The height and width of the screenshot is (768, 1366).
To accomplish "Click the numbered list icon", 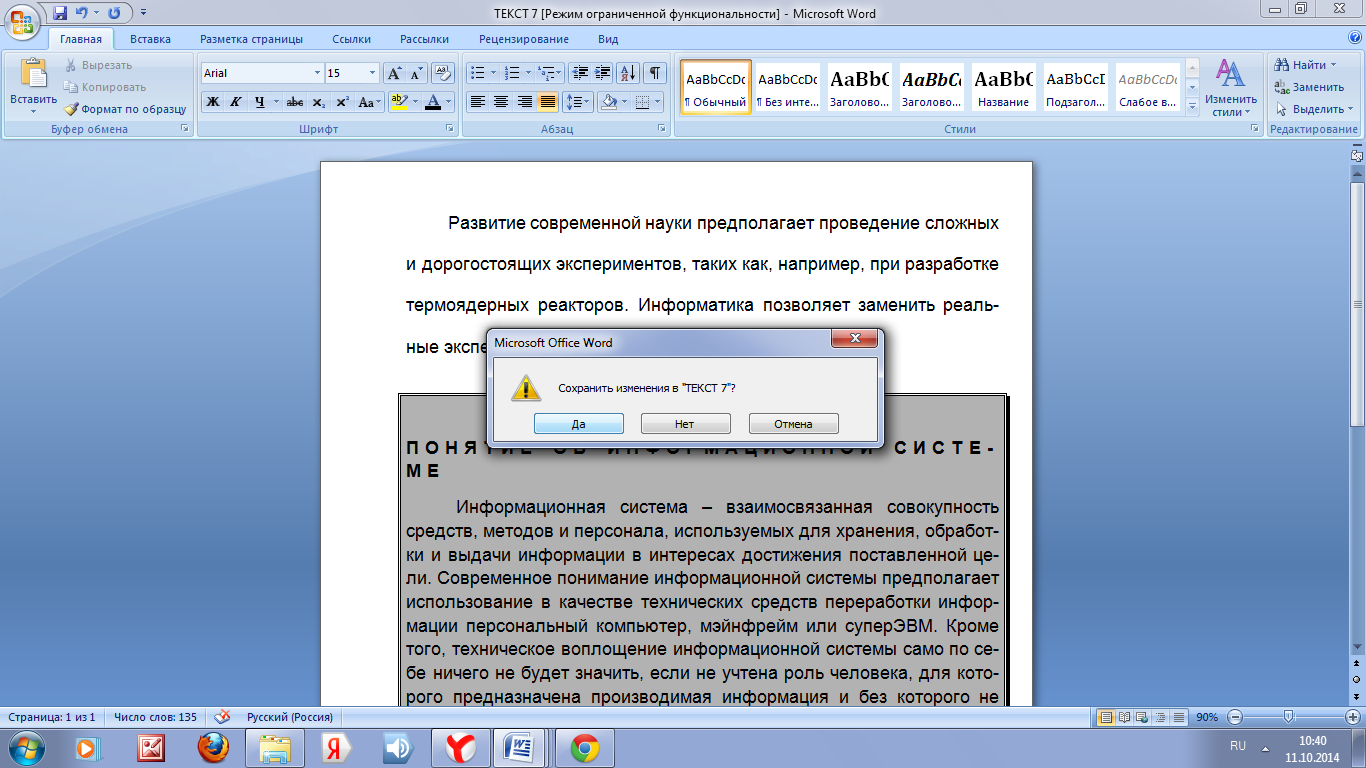I will pos(512,73).
